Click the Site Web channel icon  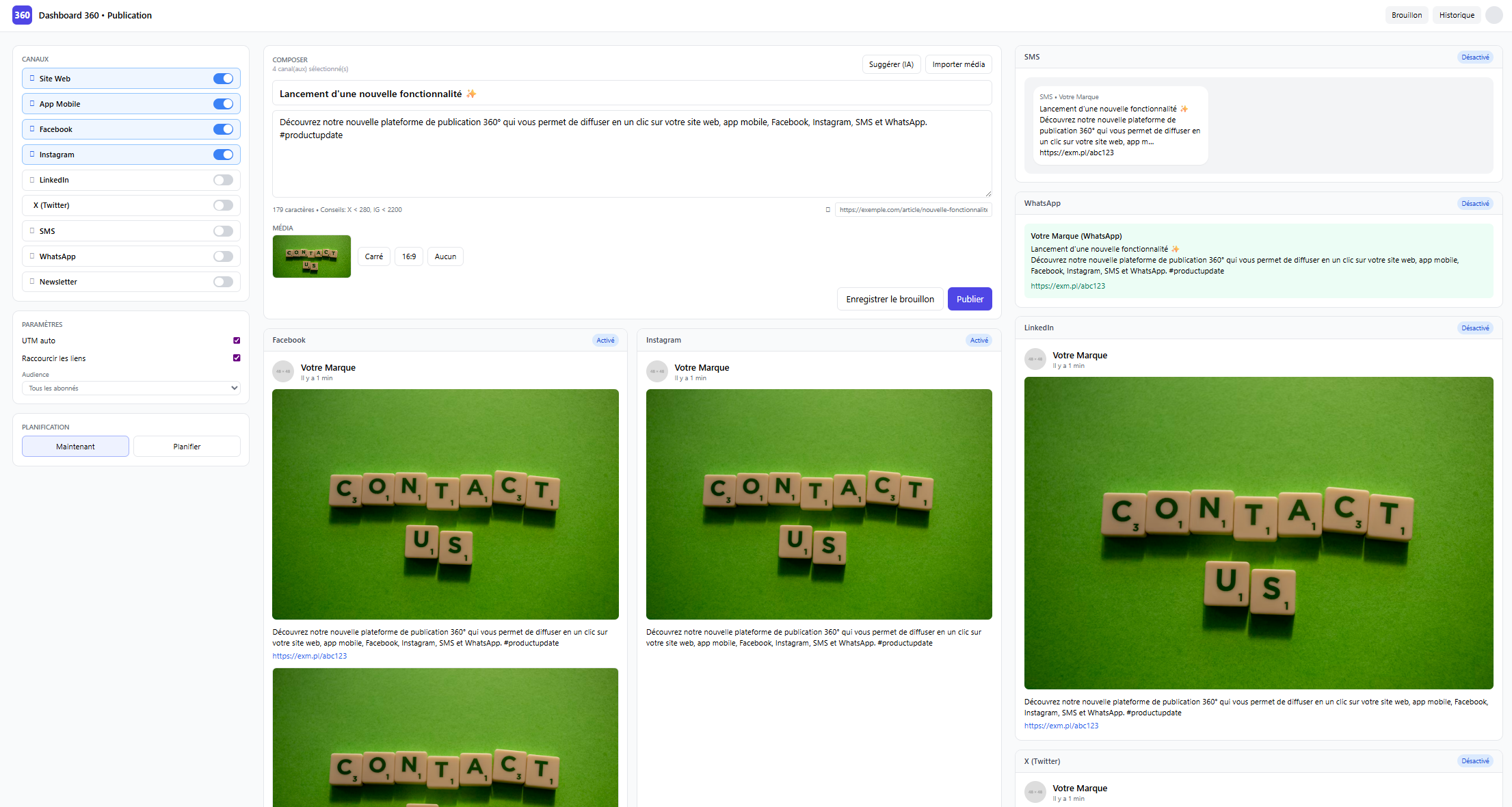pos(32,79)
